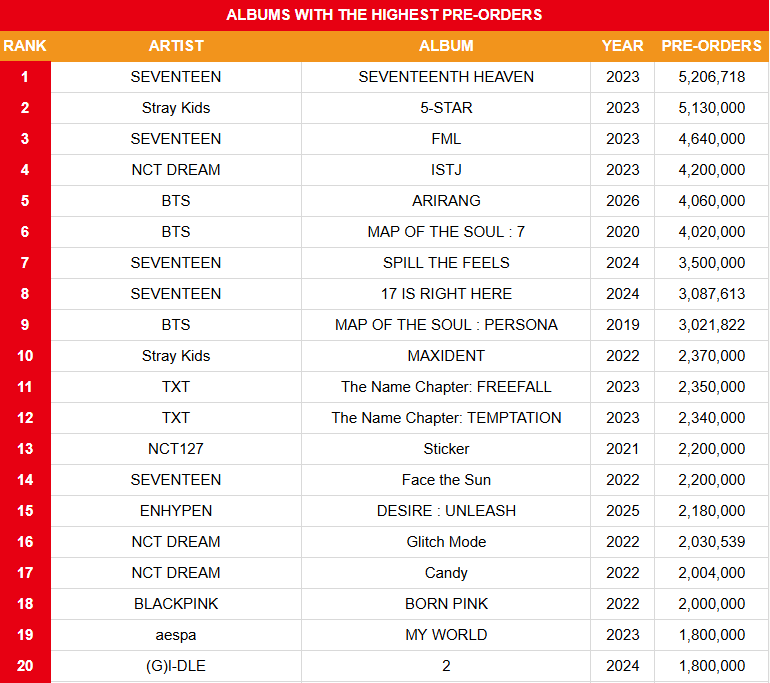Screen dimensions: 770x683
Task: Click the year cell 2021
Action: (623, 449)
